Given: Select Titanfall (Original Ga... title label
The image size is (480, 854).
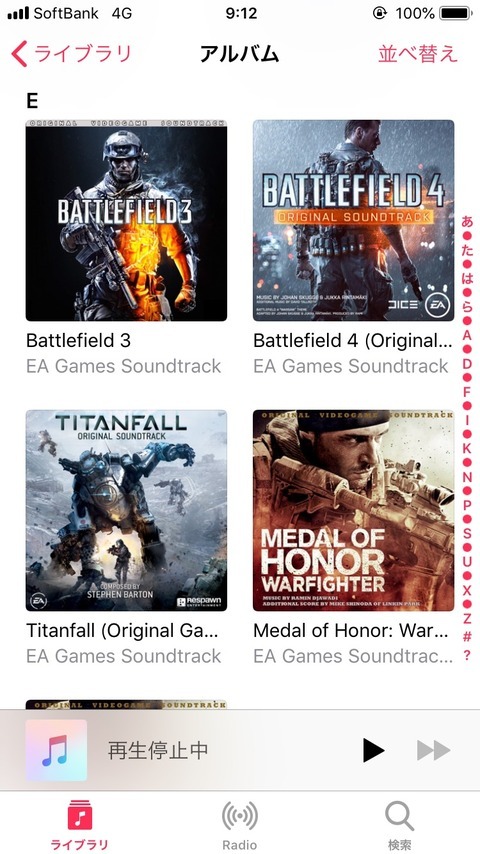Looking at the screenshot, I should [x=122, y=631].
